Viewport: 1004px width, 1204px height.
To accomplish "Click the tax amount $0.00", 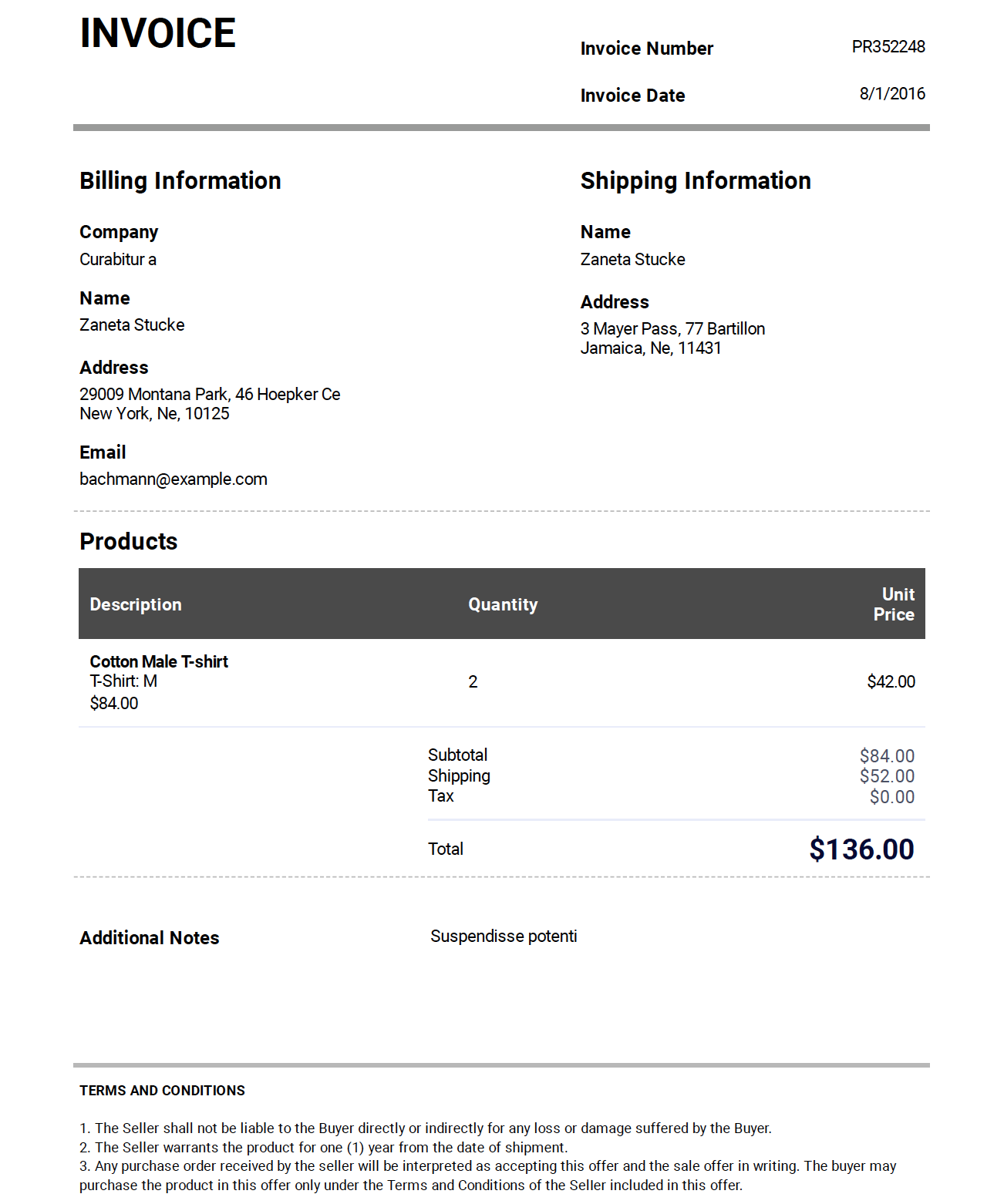I will coord(891,798).
